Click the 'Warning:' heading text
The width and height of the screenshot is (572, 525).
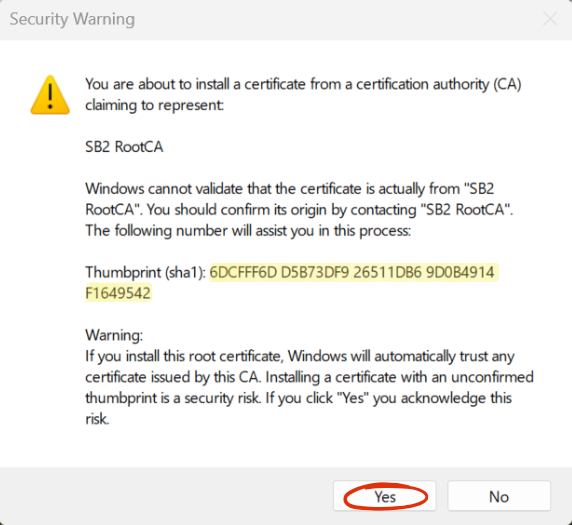point(114,335)
